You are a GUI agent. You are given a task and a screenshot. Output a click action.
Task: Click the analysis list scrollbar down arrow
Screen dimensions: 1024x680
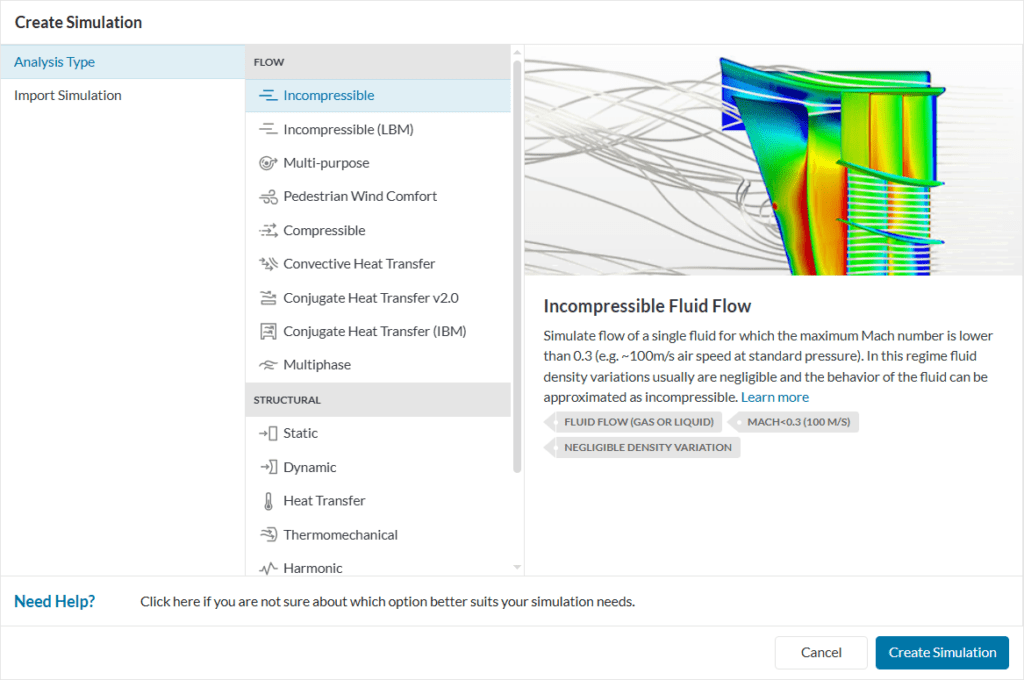(517, 567)
